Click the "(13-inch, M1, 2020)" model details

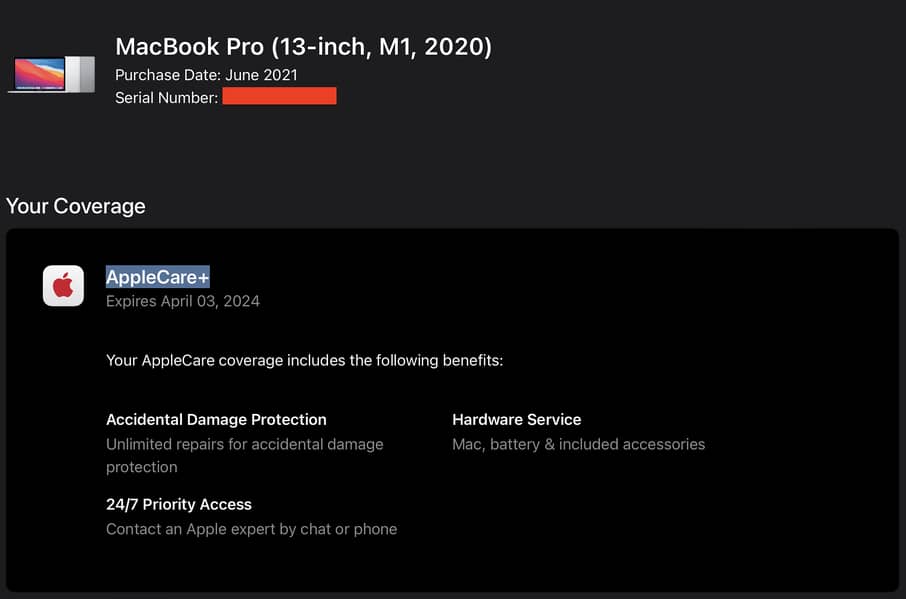[x=372, y=46]
